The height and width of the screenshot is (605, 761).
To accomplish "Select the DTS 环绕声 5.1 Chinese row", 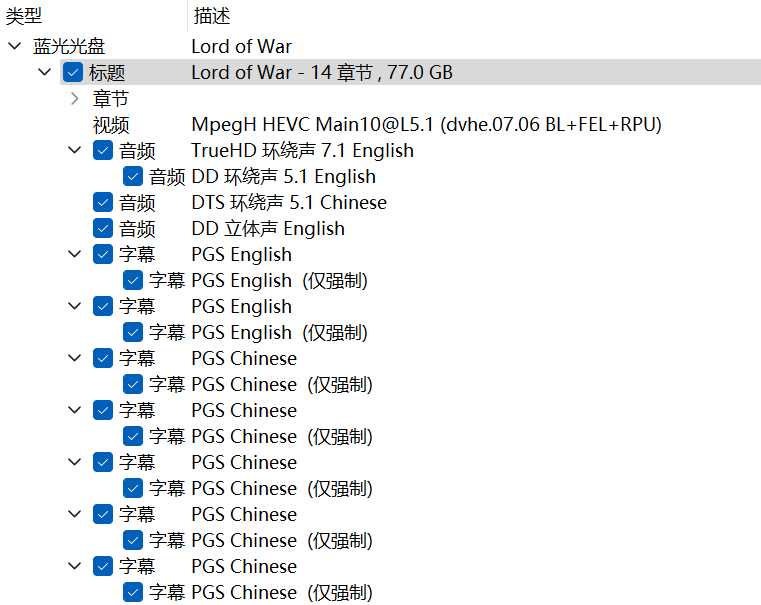I will click(x=288, y=202).
